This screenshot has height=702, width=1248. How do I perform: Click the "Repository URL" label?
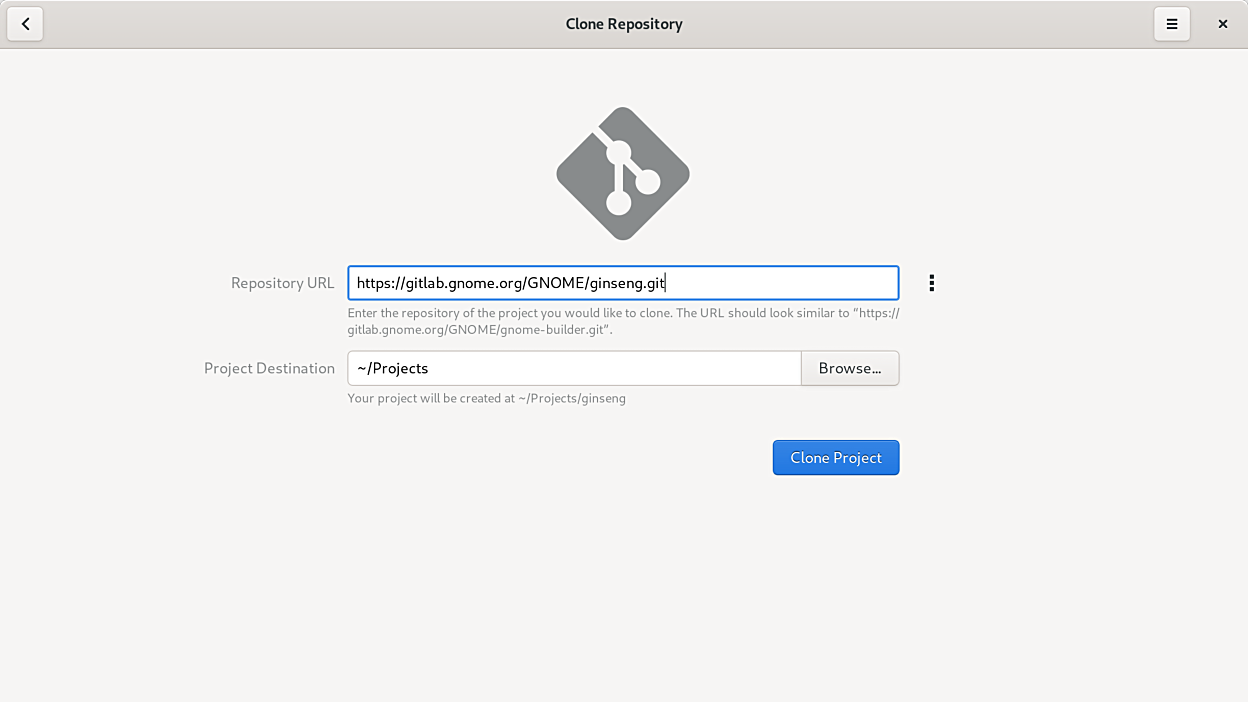(282, 283)
